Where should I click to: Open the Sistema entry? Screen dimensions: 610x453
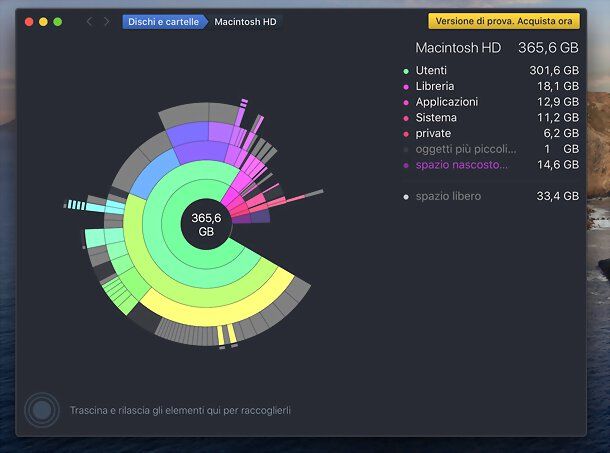491,118
